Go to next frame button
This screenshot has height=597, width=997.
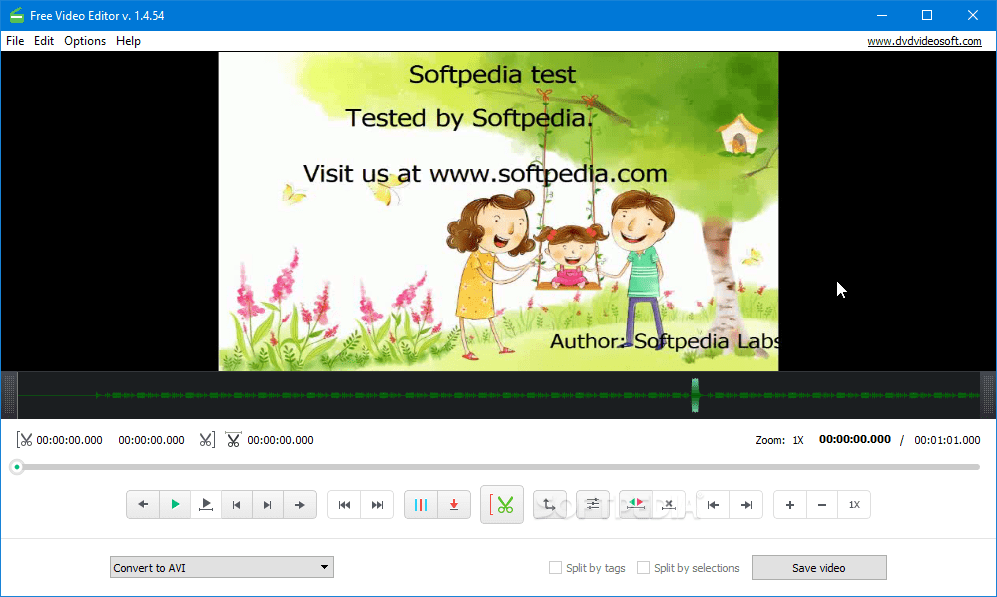268,505
